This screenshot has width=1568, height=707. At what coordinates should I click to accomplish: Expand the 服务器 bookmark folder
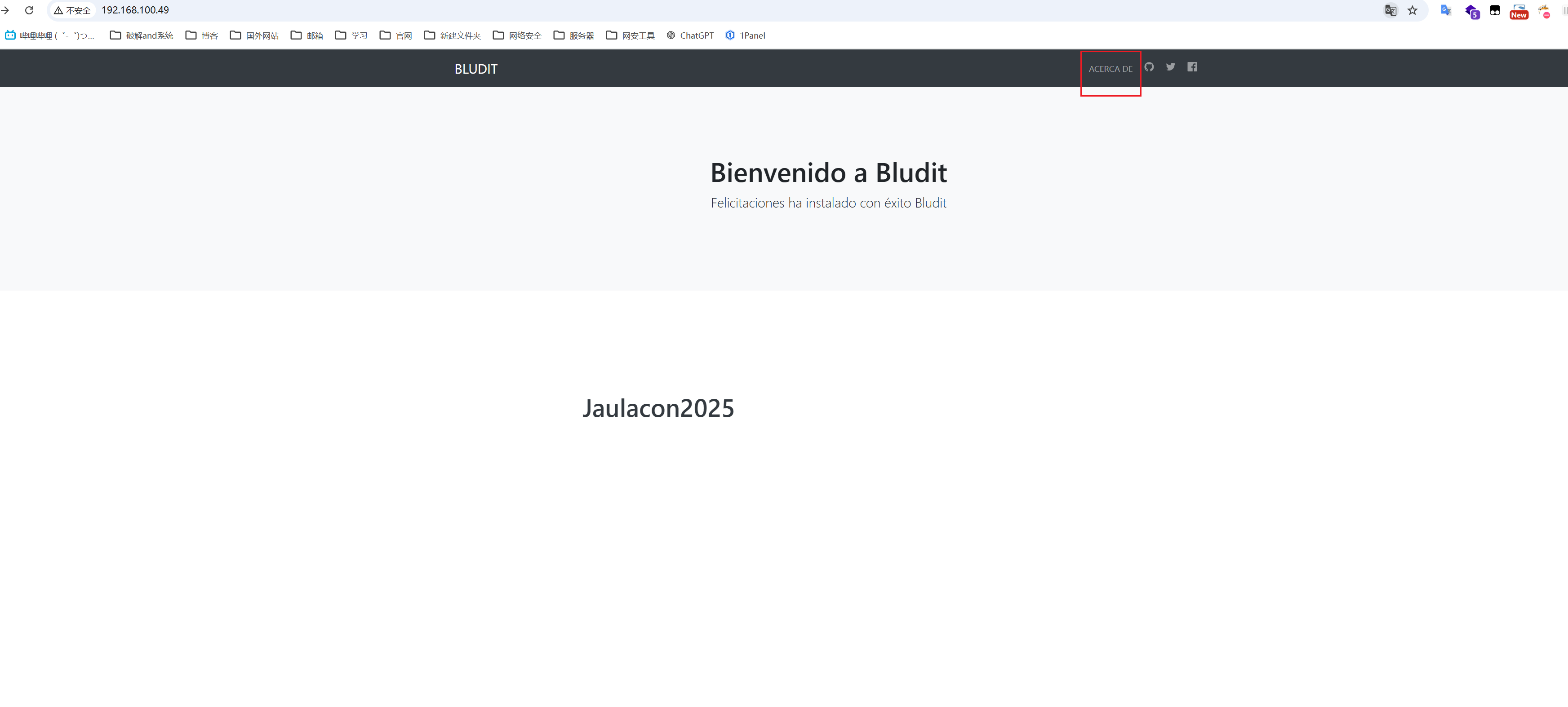click(x=573, y=35)
